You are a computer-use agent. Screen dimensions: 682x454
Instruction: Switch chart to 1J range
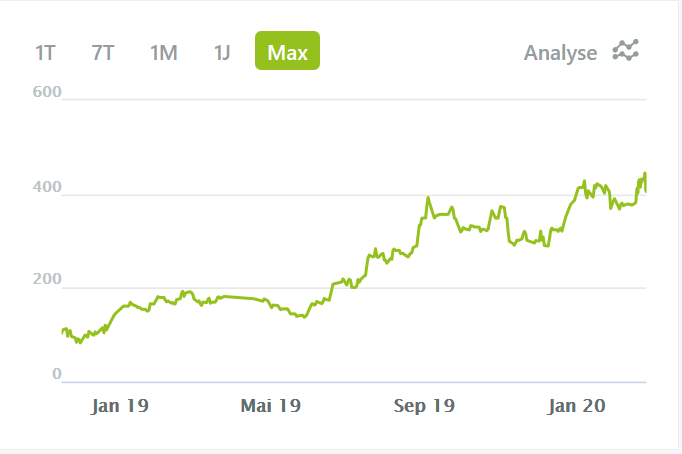click(222, 52)
